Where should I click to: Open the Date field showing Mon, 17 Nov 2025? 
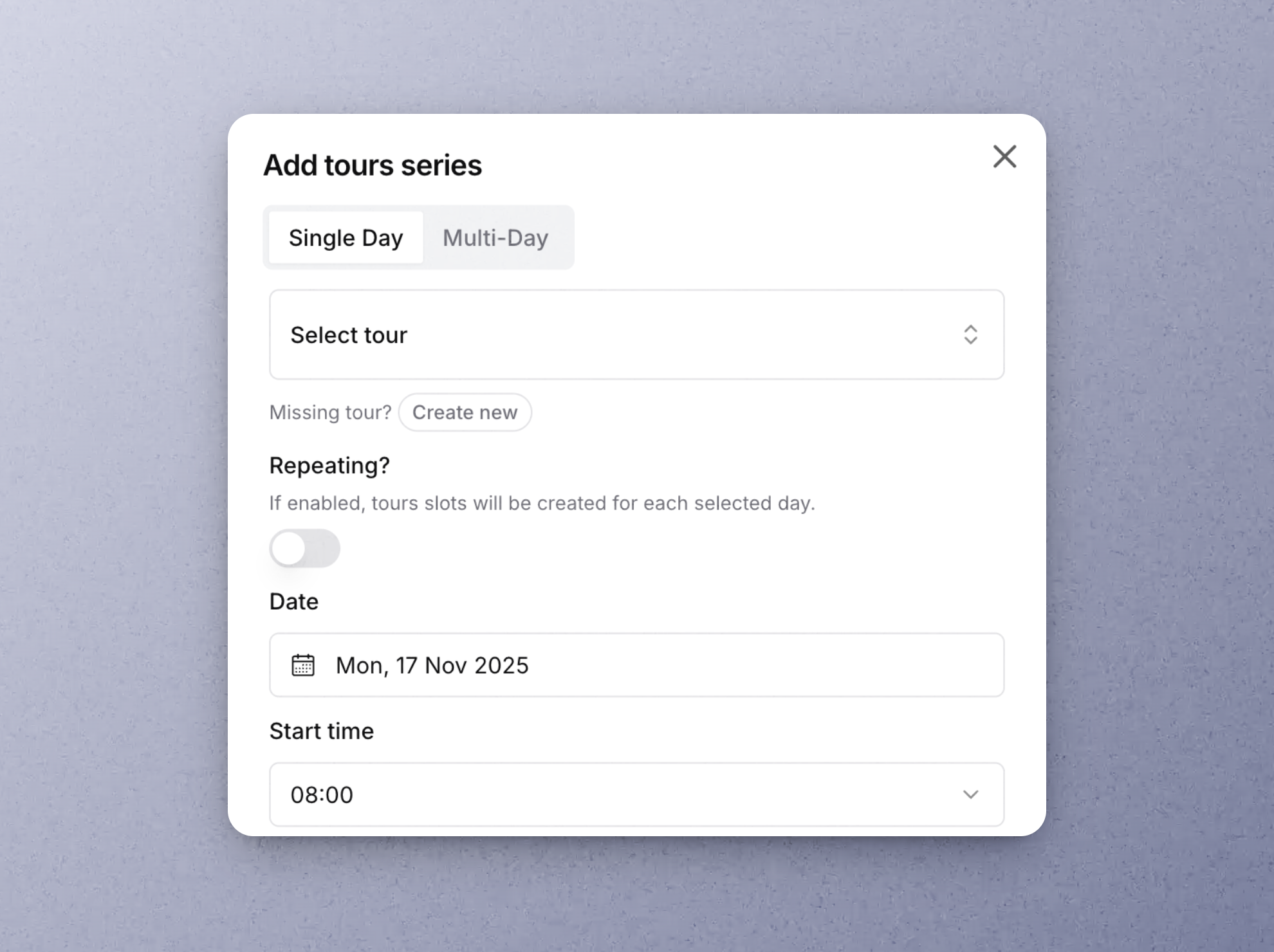point(637,666)
